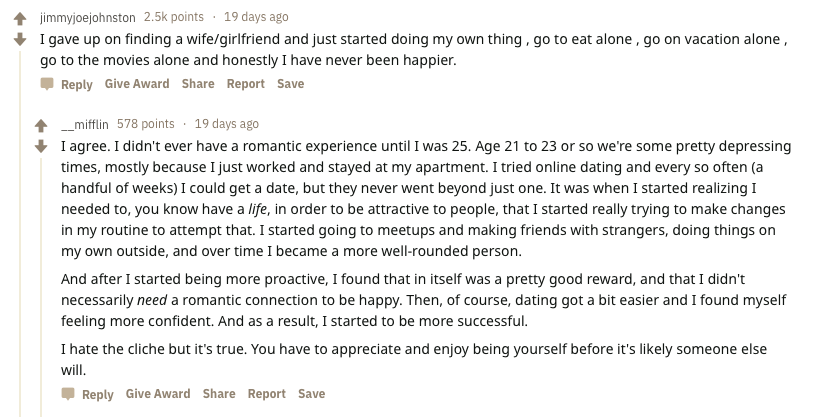Upvote jimmyjoejohnston's comment
This screenshot has height=417, width=827.
20,19
